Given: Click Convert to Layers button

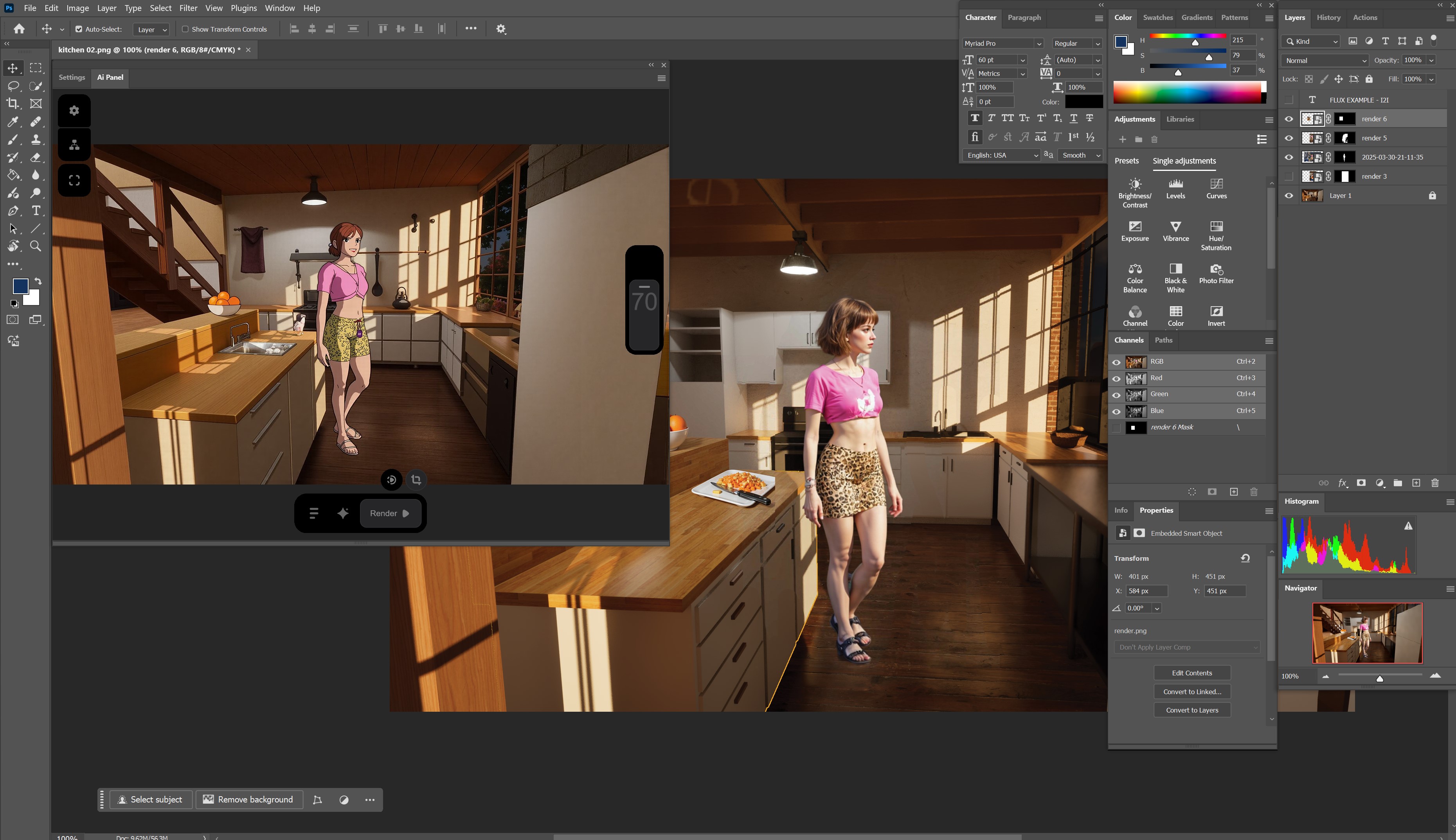Looking at the screenshot, I should click(x=1192, y=710).
